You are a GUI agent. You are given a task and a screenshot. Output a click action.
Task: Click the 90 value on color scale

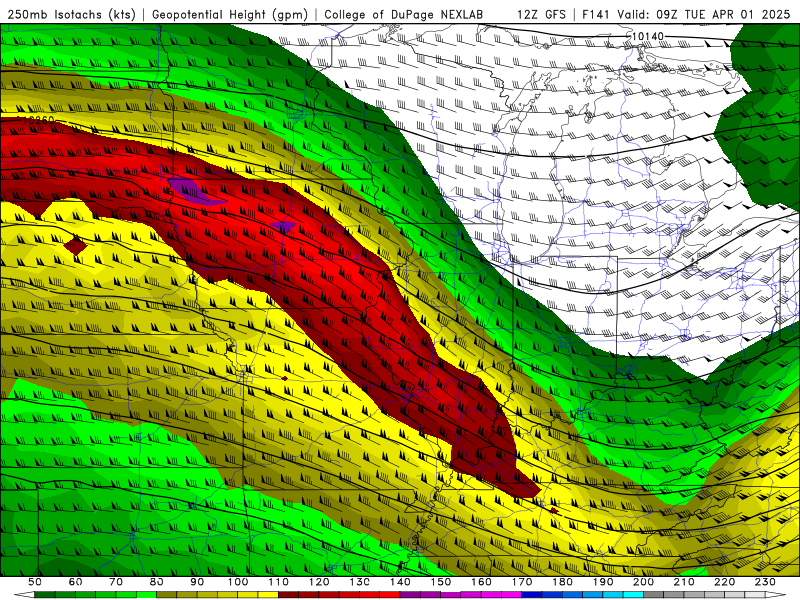coord(197,582)
